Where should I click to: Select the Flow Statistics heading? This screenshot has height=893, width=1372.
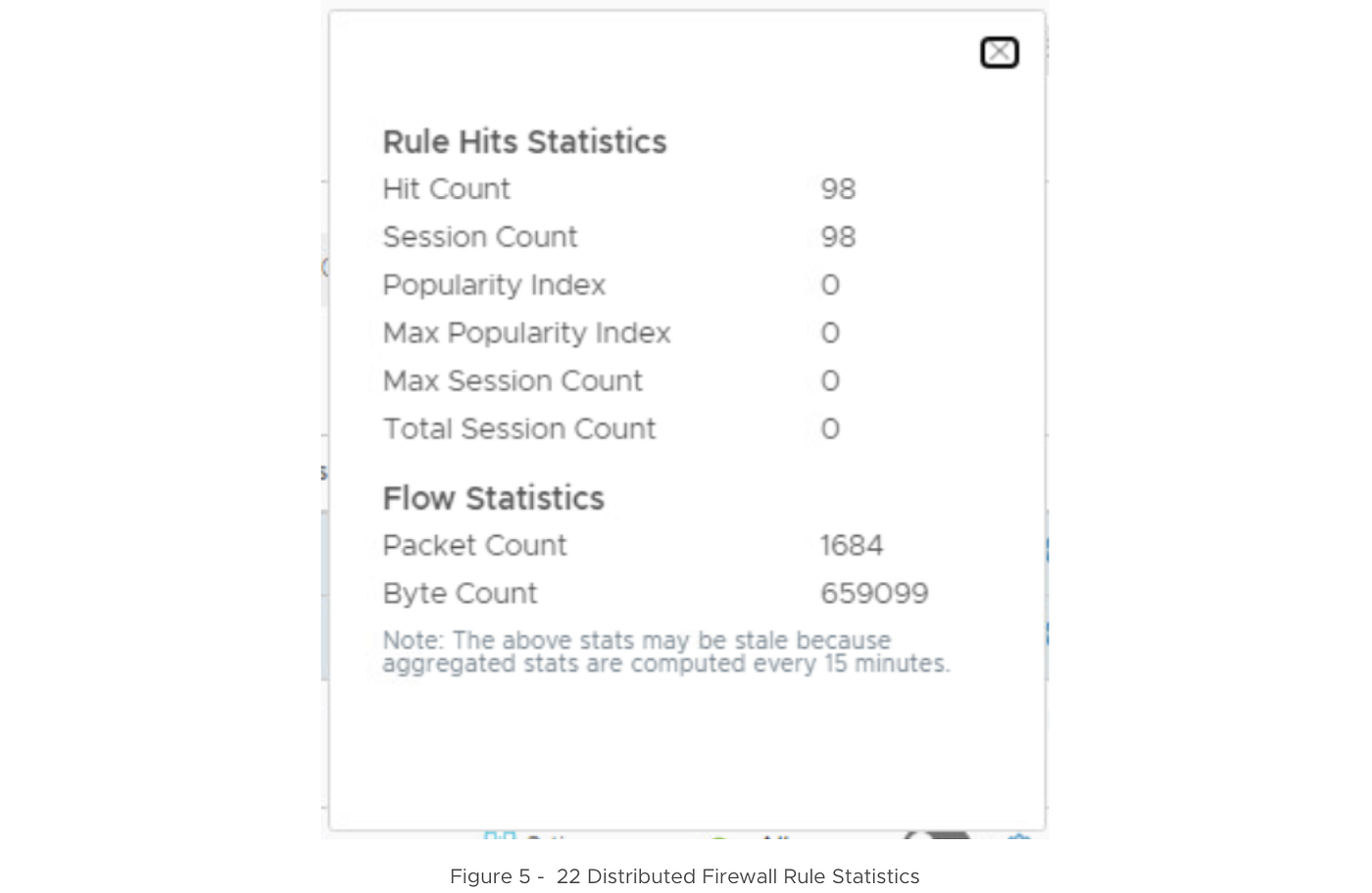tap(493, 498)
